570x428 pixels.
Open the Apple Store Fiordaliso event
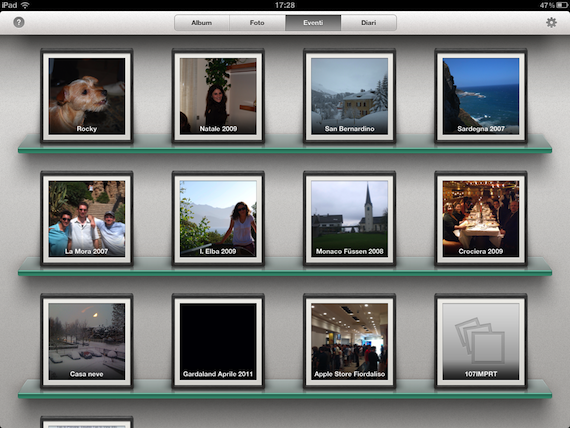pos(349,341)
